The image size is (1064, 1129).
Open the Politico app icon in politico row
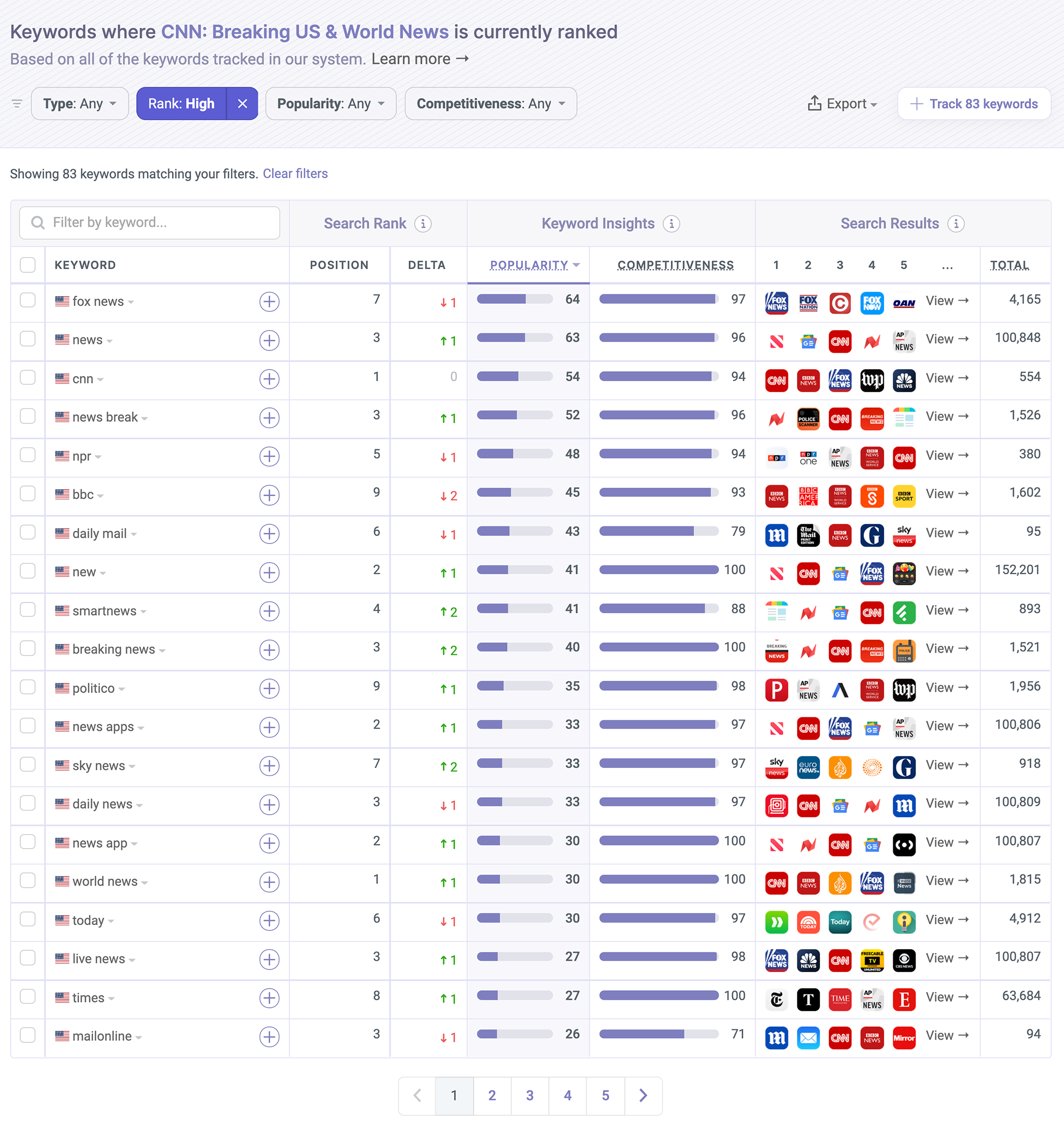pos(777,689)
